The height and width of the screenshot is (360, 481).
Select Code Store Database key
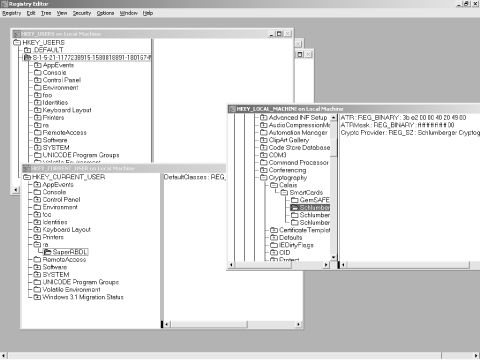[x=299, y=147]
